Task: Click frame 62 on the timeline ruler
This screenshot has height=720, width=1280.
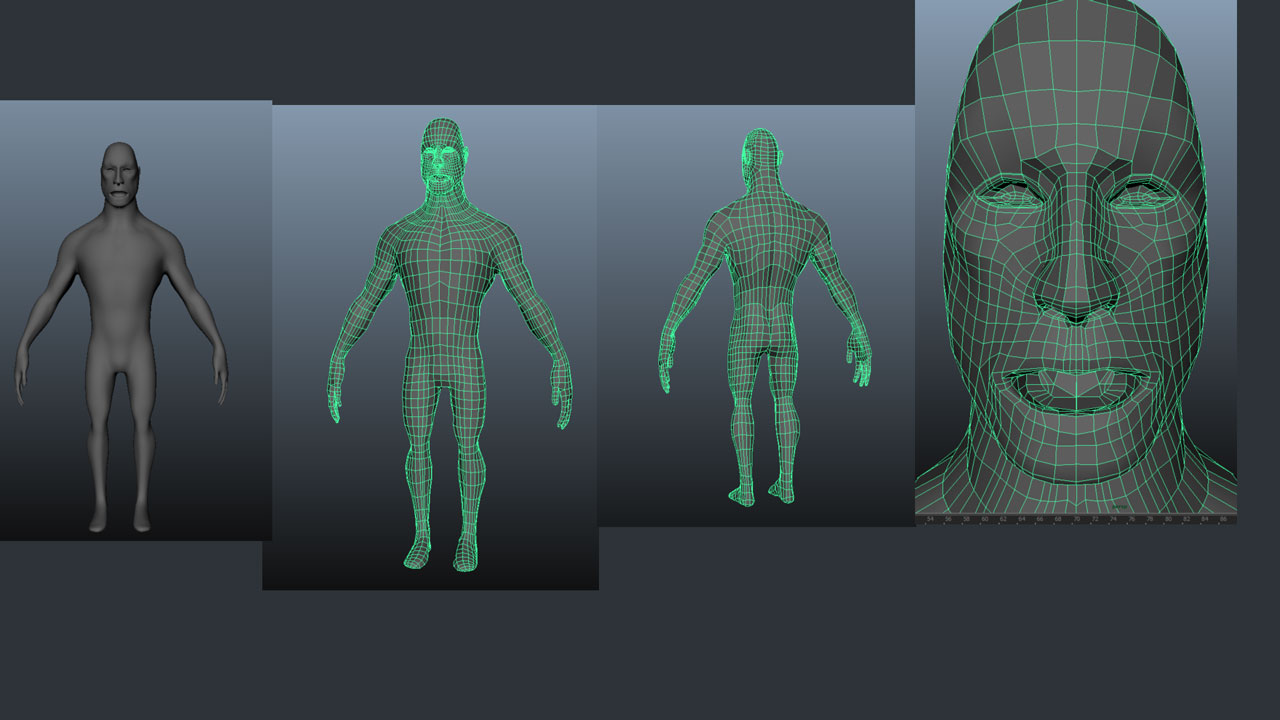Action: (1004, 520)
